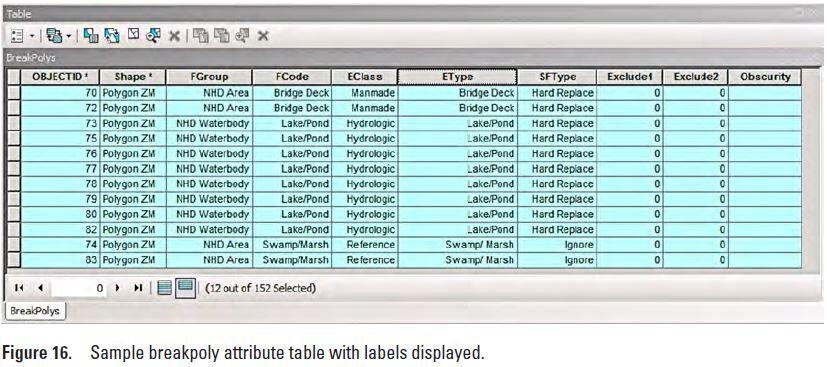Click row selector box for OBJECTID 78

pyautogui.click(x=13, y=184)
